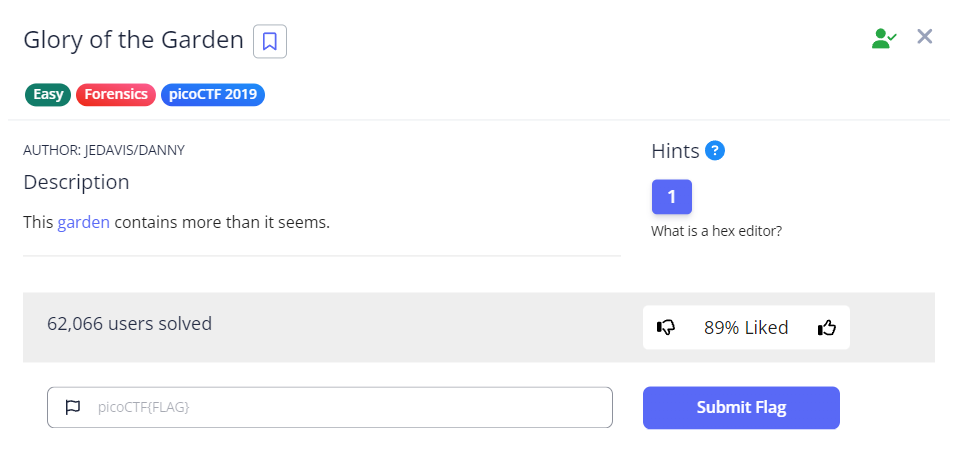Like the challenge with thumbs up

pyautogui.click(x=827, y=328)
